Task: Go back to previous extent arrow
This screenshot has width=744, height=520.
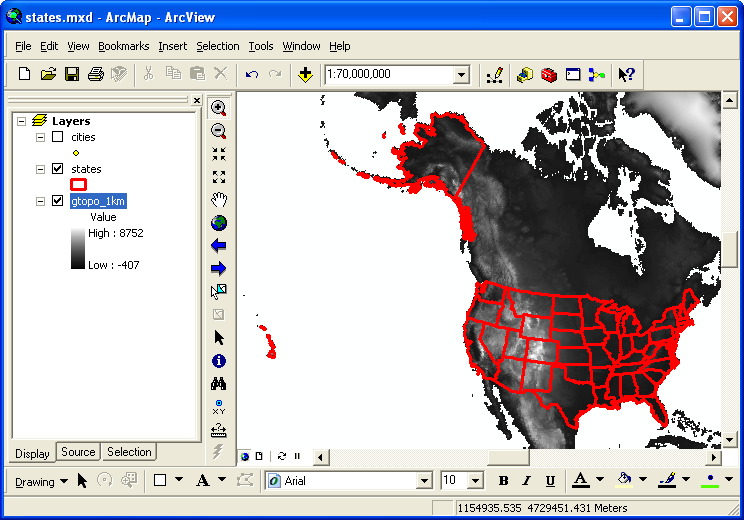Action: click(x=219, y=246)
